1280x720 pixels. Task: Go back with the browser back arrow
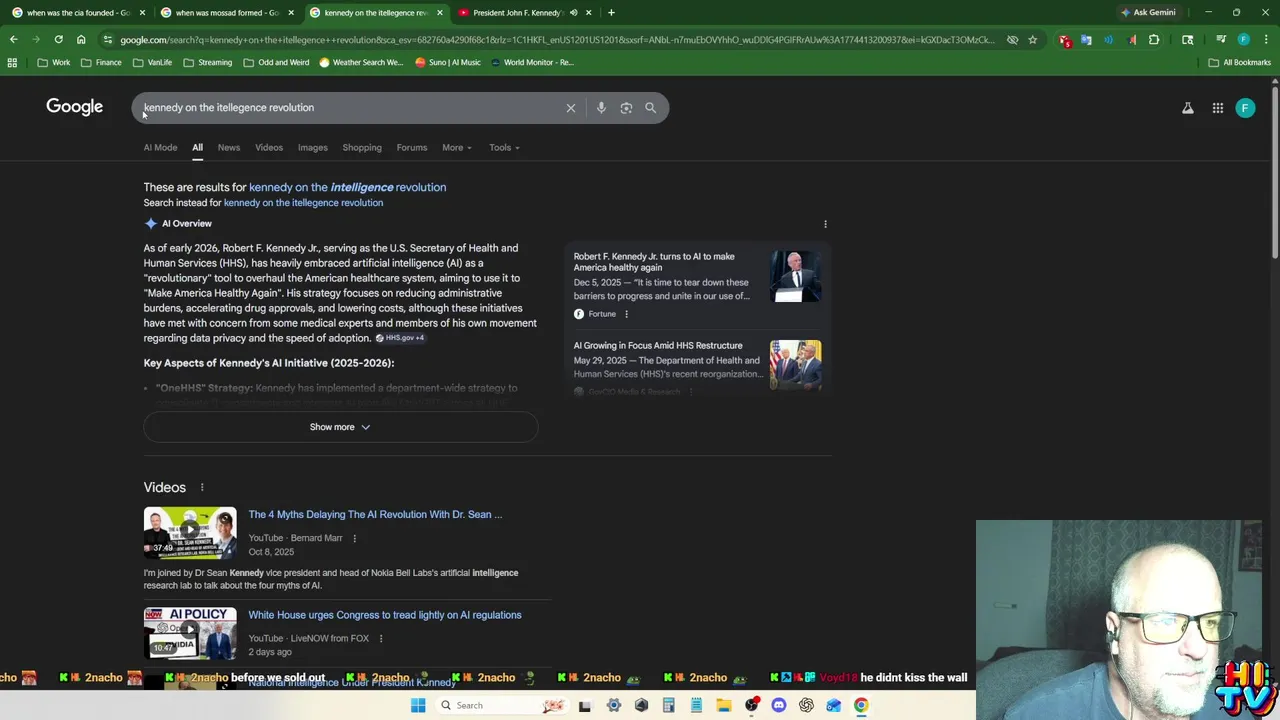pyautogui.click(x=13, y=40)
